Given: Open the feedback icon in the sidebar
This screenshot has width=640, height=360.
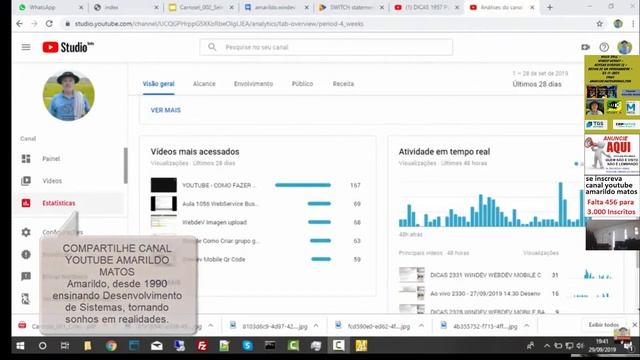Looking at the screenshot, I should (26, 277).
